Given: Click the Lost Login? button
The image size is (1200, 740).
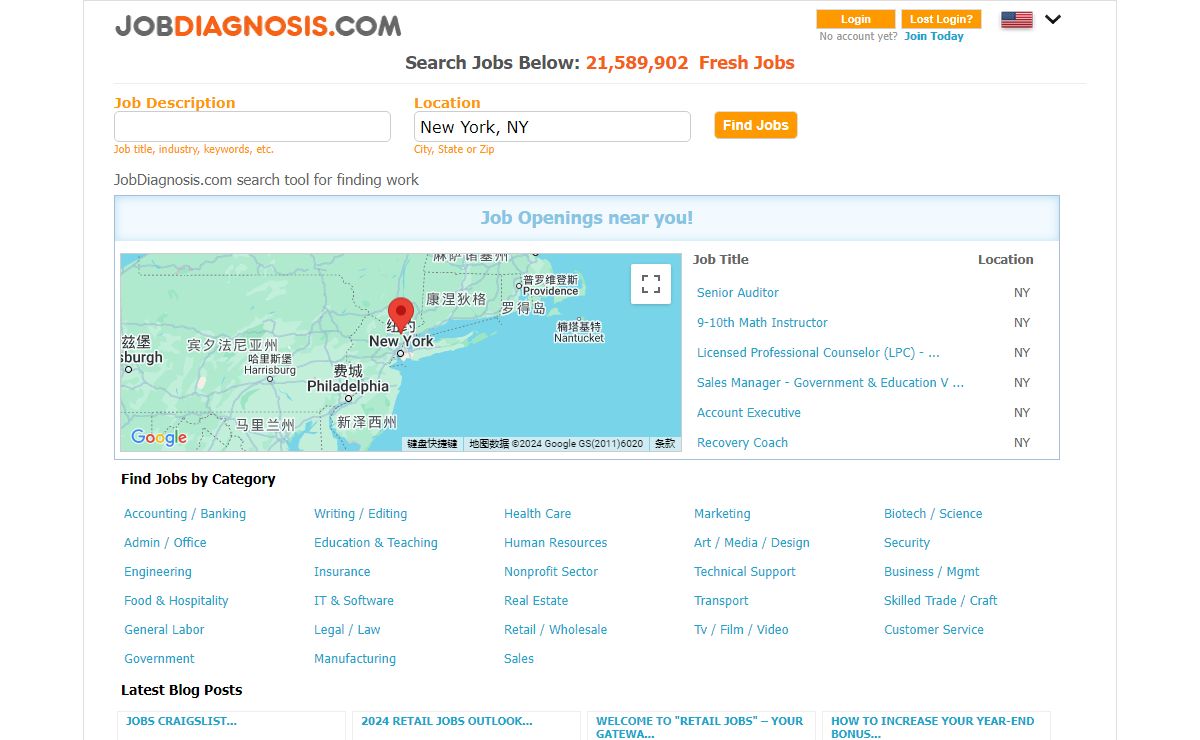Looking at the screenshot, I should click(x=941, y=19).
